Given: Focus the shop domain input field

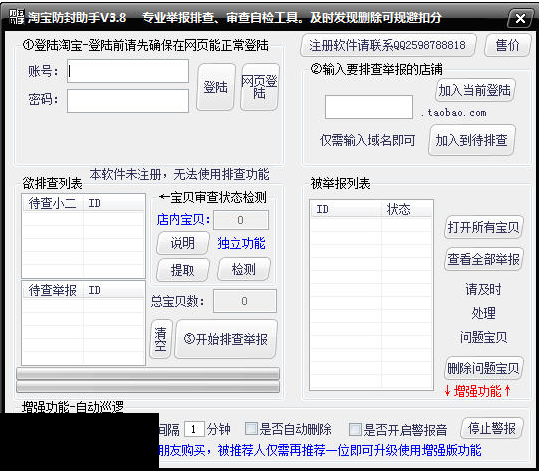Looking at the screenshot, I should click(369, 107).
